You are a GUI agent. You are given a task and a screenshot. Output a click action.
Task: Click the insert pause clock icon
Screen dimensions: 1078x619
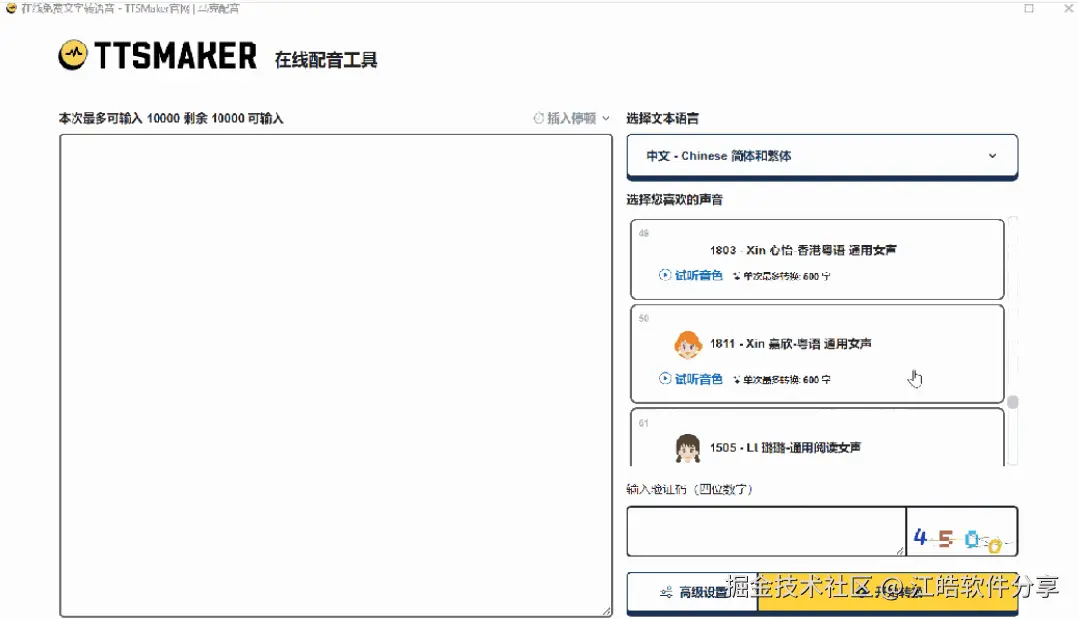[539, 118]
